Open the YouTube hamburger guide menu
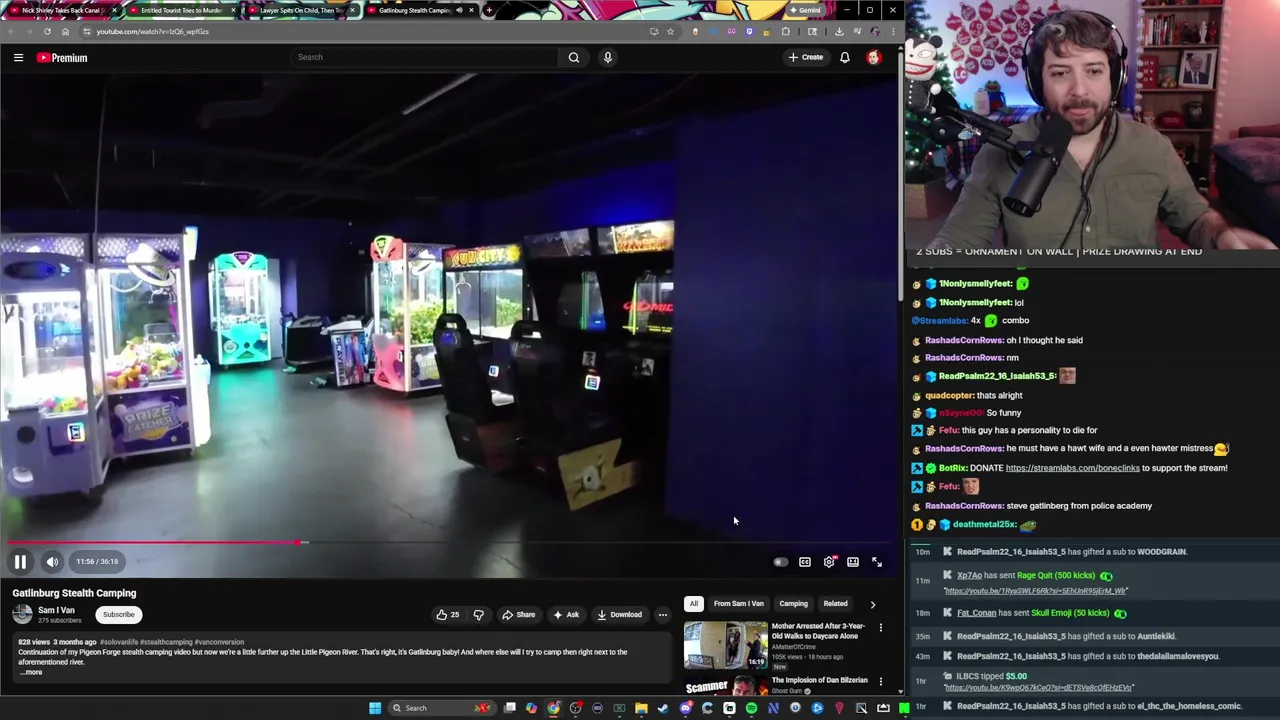Screen dimensions: 1280x720 [x=18, y=57]
